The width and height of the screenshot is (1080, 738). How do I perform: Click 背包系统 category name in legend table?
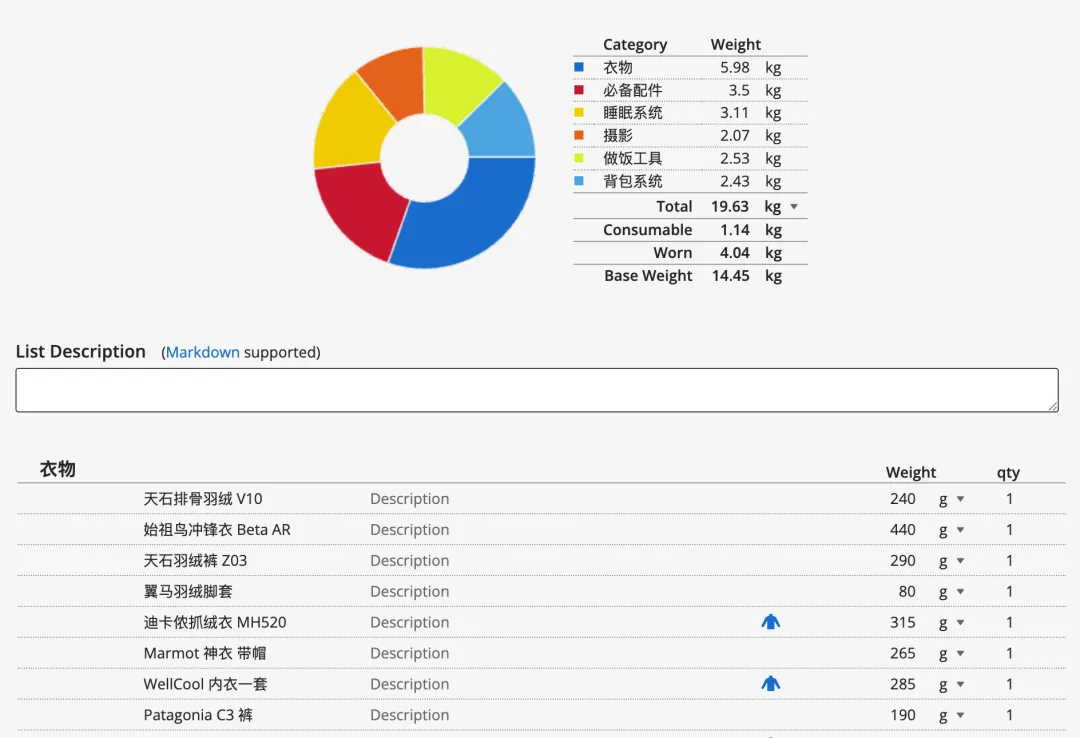632,181
